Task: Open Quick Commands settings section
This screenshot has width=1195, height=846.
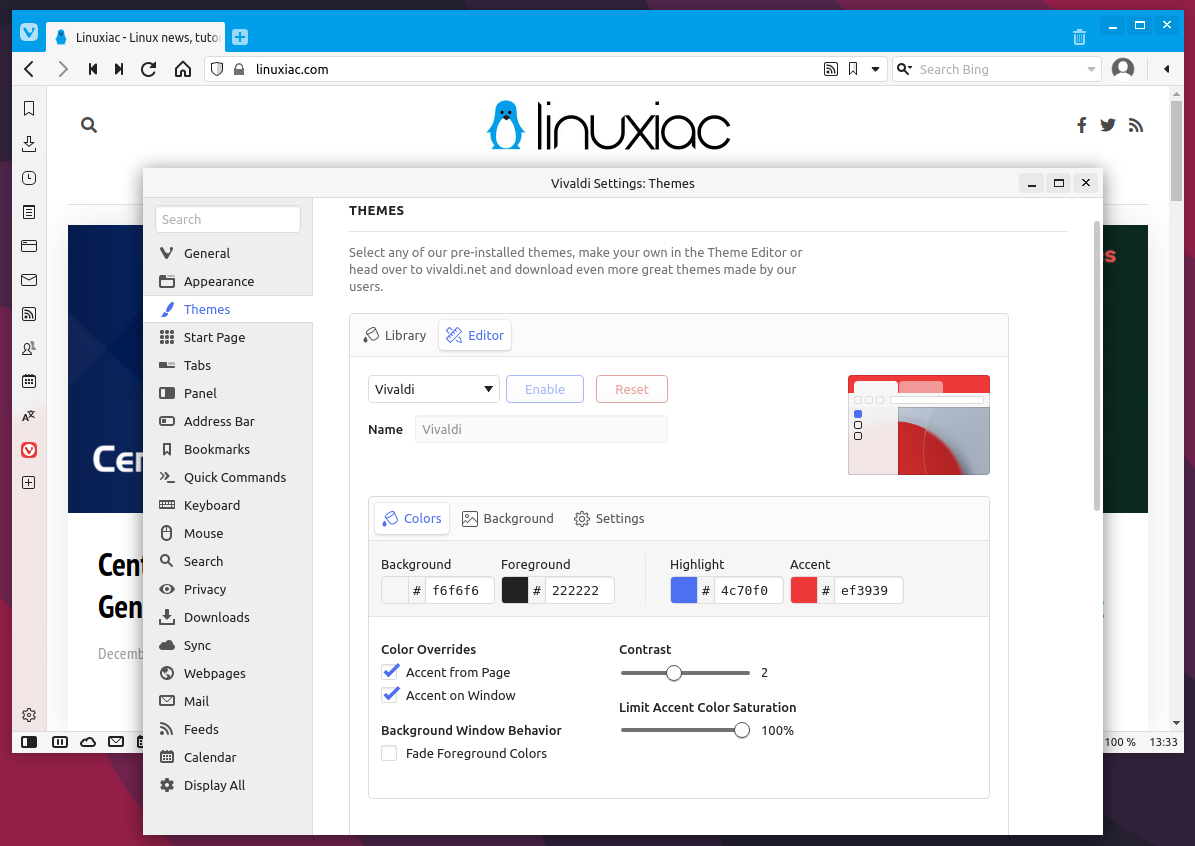Action: [228, 477]
